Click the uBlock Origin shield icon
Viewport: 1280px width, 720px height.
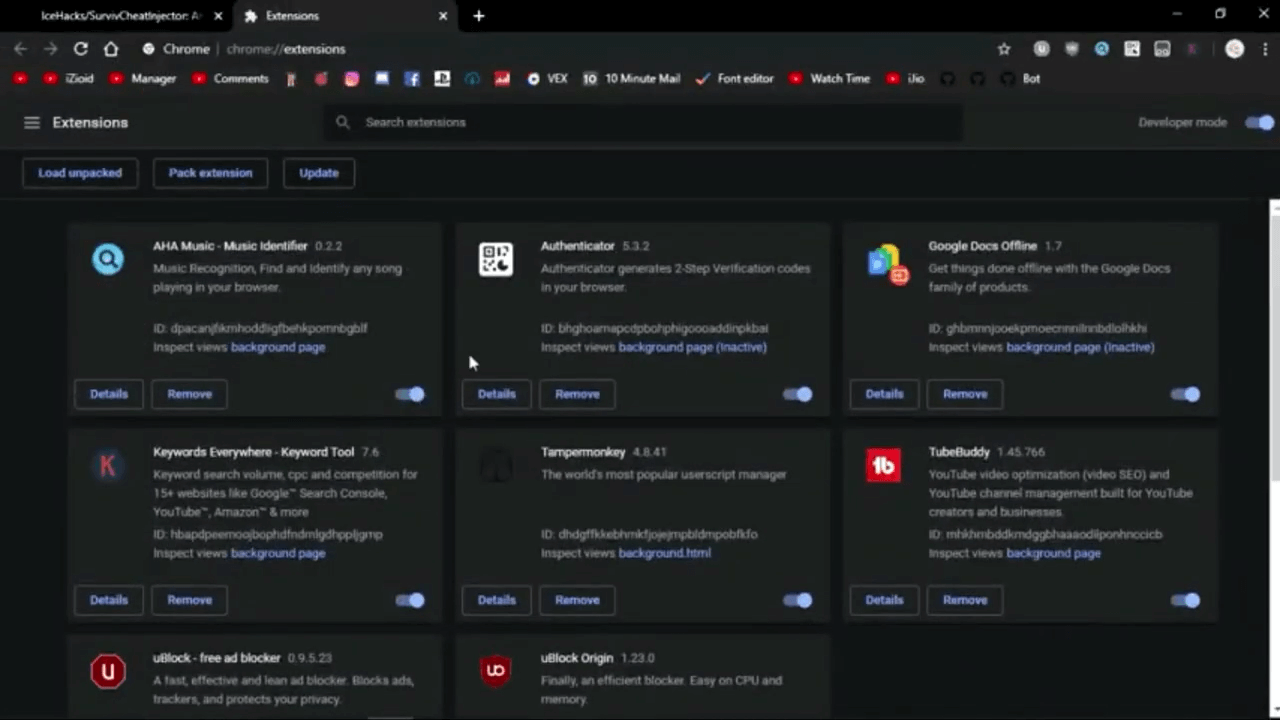coord(496,671)
